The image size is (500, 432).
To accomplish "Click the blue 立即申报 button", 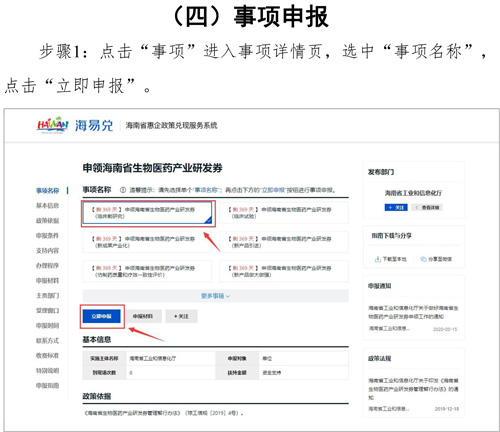I will (x=101, y=316).
